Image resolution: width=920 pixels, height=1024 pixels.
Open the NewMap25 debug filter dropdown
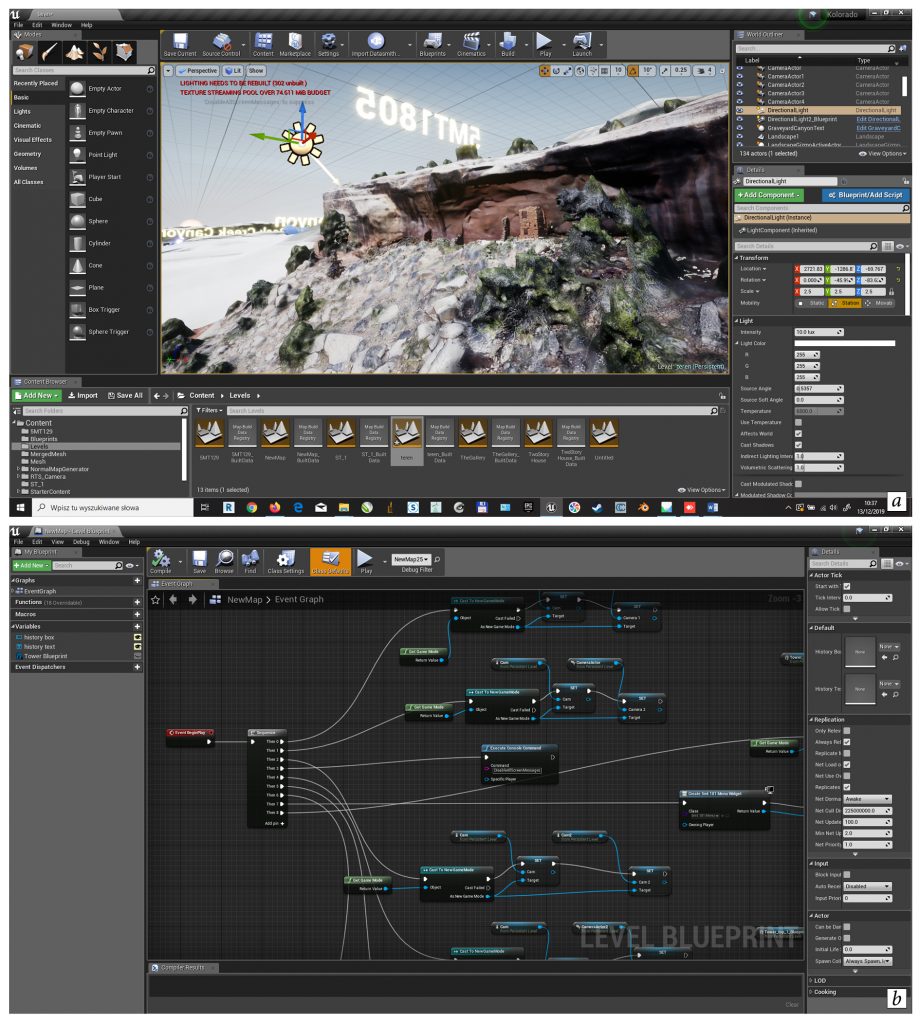click(x=411, y=560)
